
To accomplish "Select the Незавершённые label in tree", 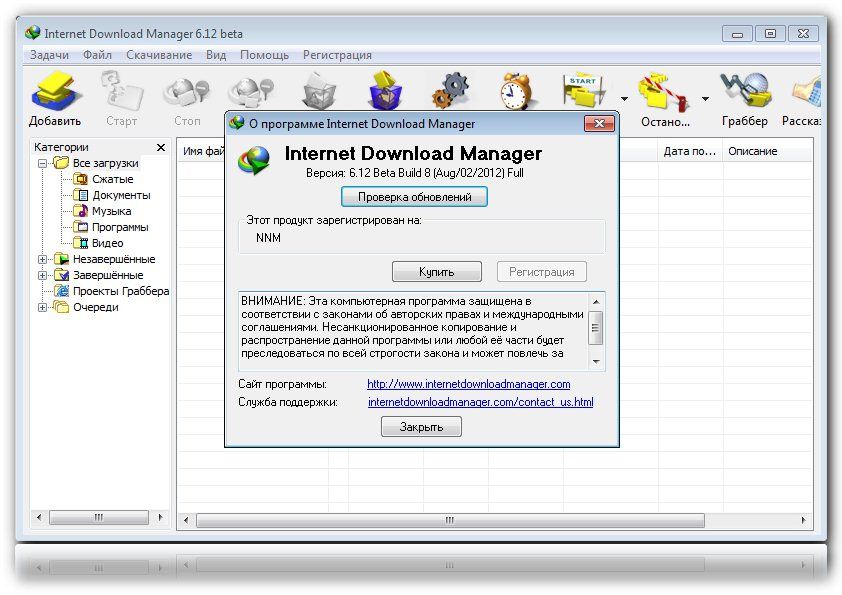I will tap(114, 259).
